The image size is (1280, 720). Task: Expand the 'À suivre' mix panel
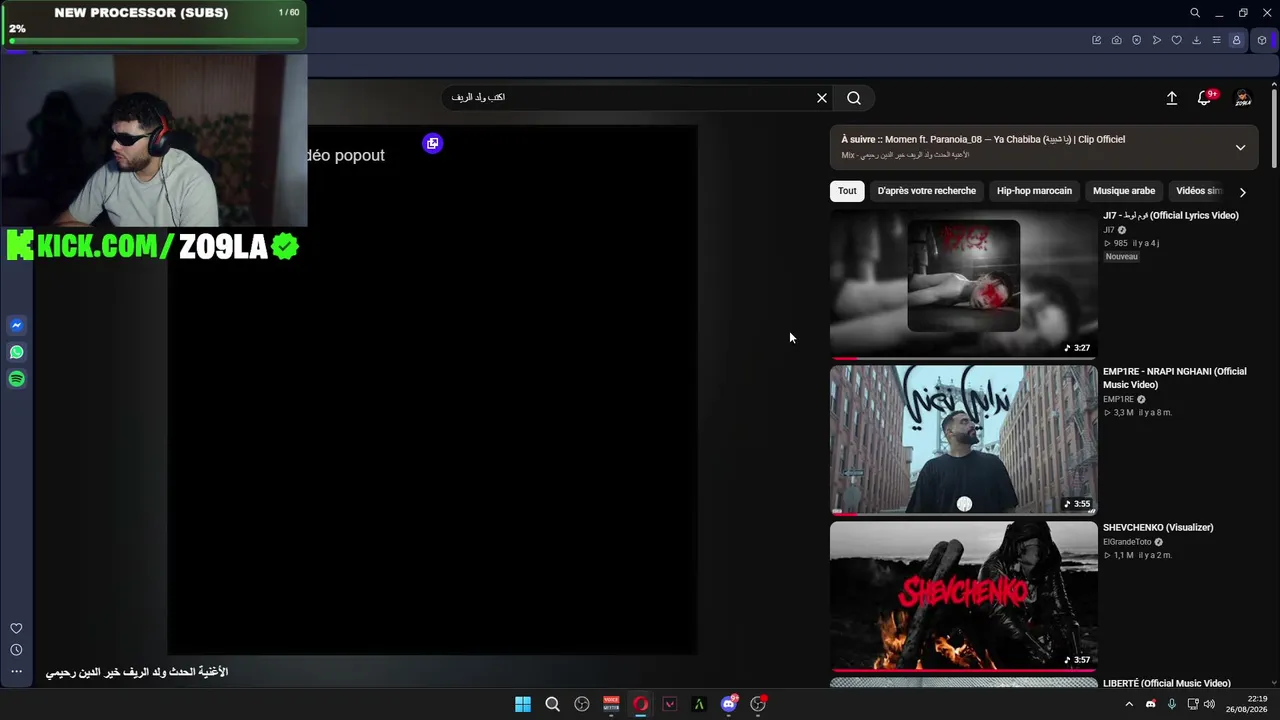(x=1240, y=148)
